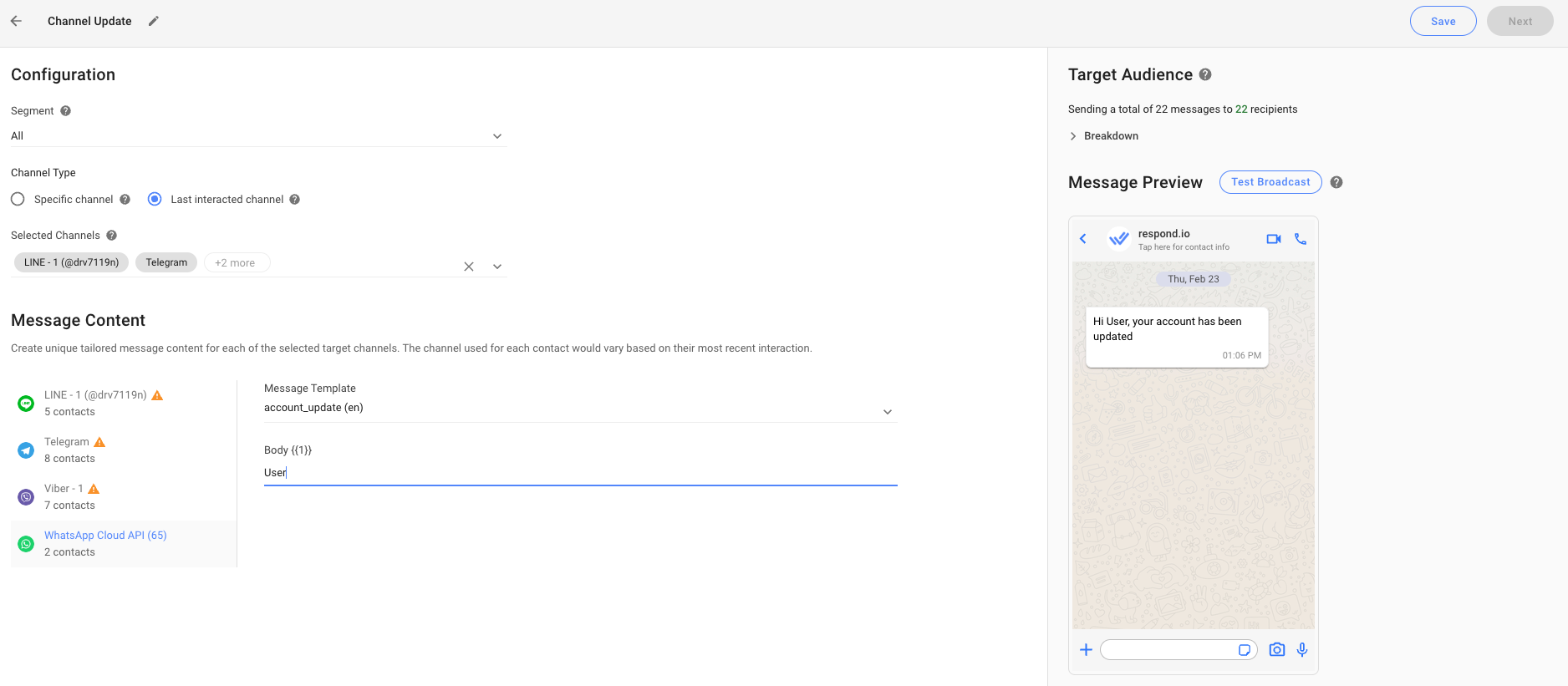Select the Telegram channel in message content
Screen dimensions: 1568x686
tap(67, 450)
